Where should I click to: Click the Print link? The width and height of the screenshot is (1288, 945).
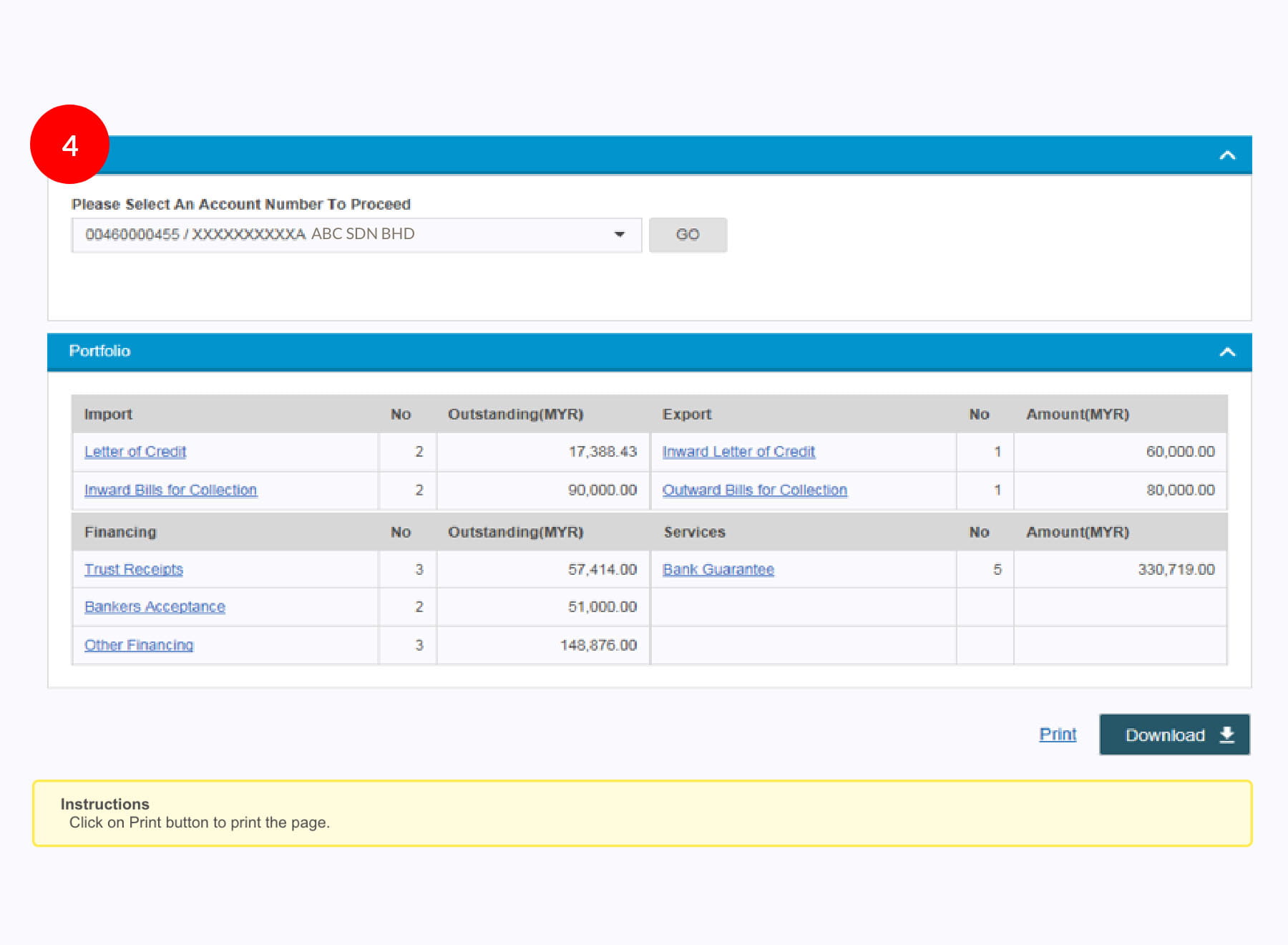click(x=1058, y=735)
